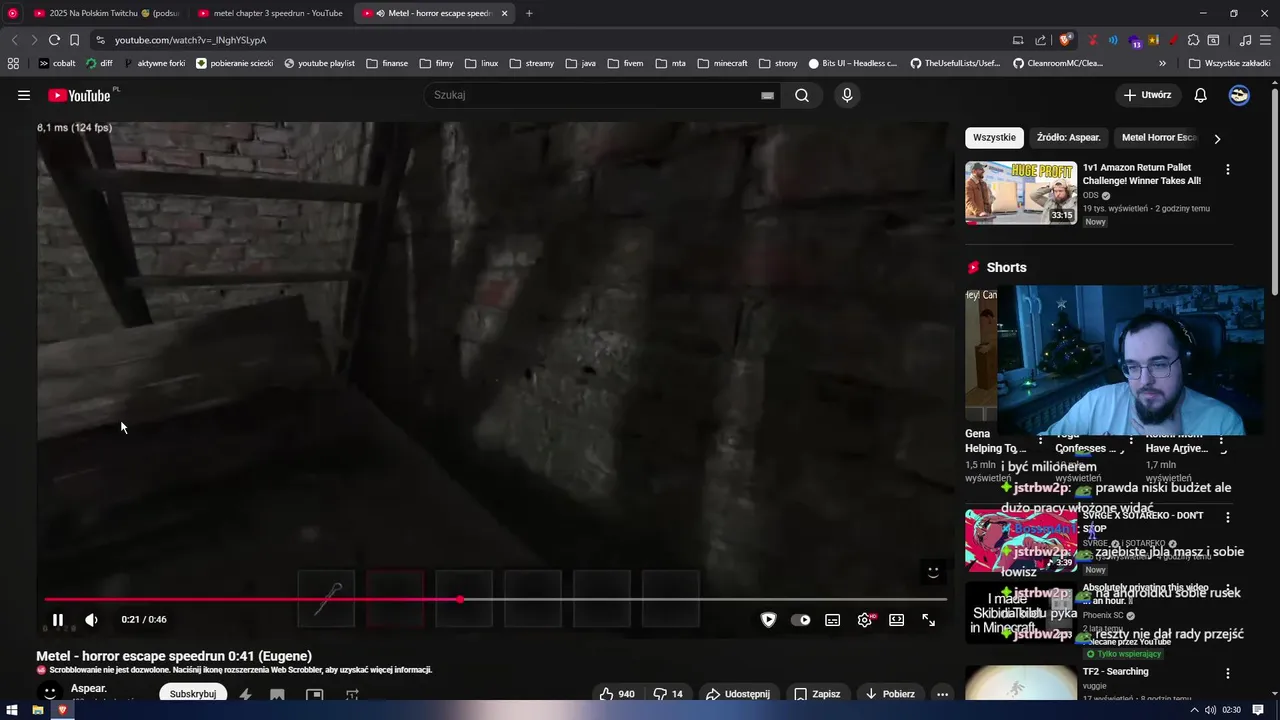Screen dimensions: 1280x720
Task: Click the smiley icon overlay on the video
Action: (x=933, y=571)
